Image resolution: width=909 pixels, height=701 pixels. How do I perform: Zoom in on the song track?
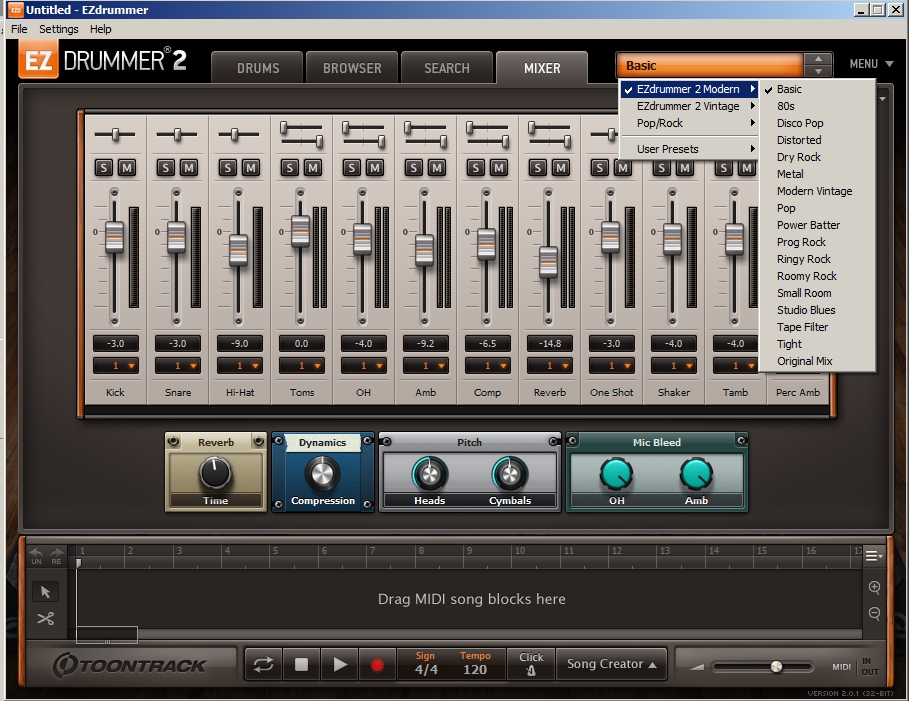tap(874, 587)
